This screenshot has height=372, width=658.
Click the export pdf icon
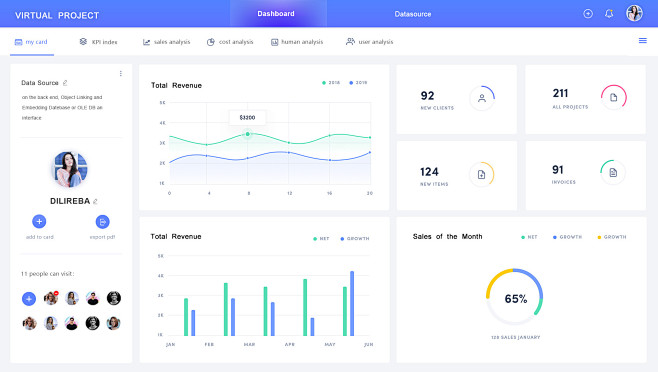102,222
